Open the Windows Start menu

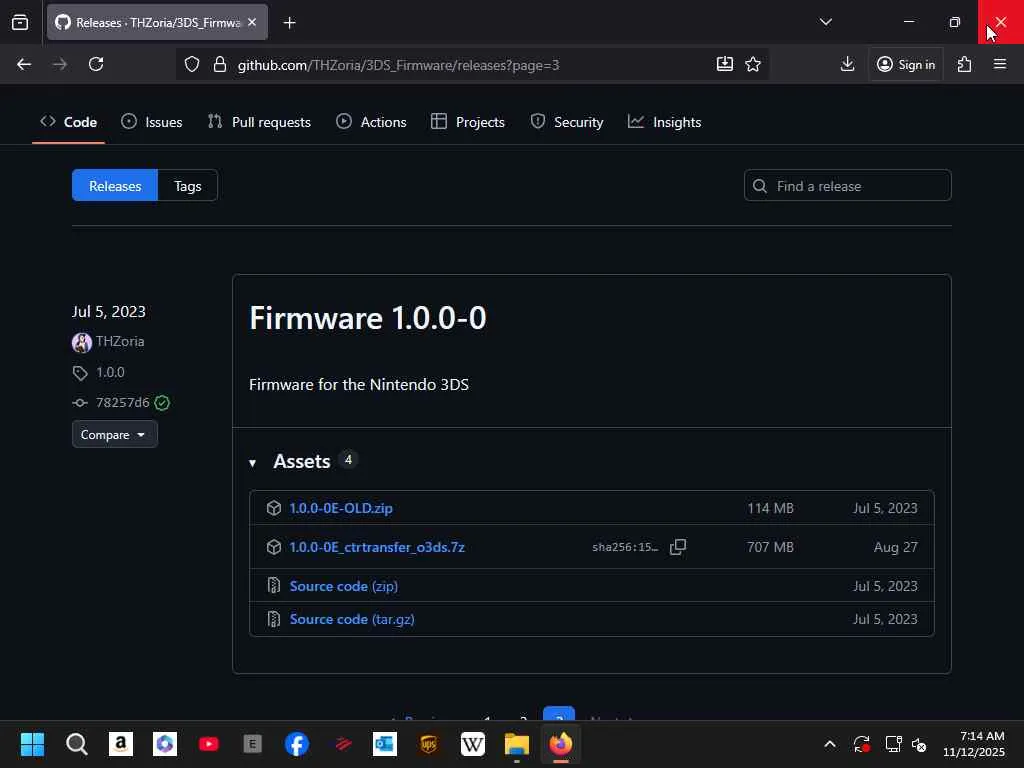coord(32,744)
